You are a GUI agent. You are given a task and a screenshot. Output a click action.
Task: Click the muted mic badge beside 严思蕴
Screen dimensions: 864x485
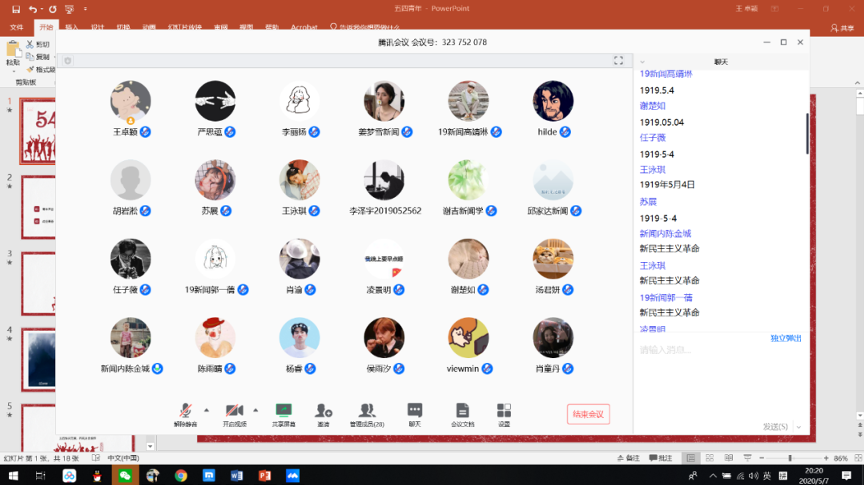[230, 132]
